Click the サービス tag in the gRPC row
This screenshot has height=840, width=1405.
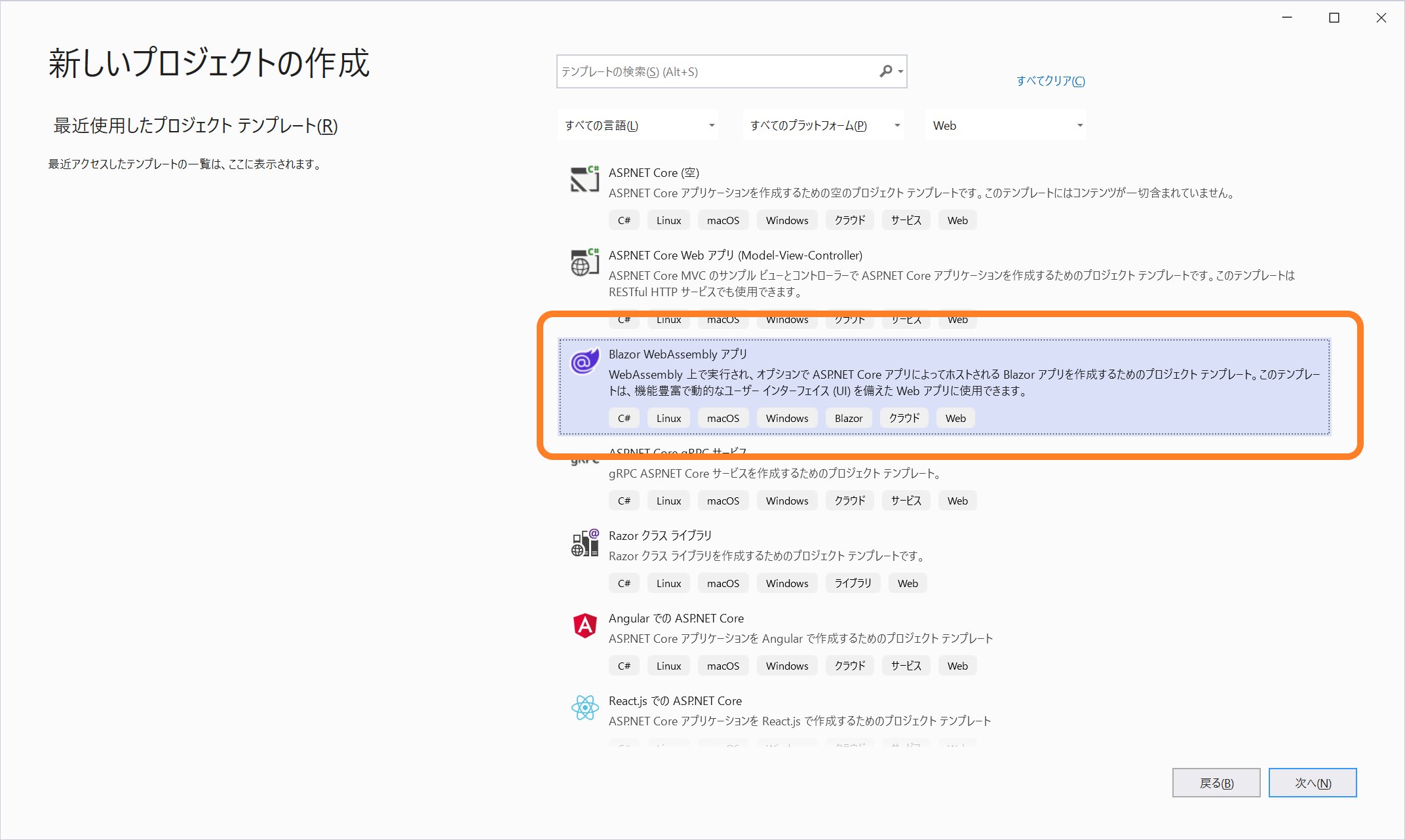[906, 501]
